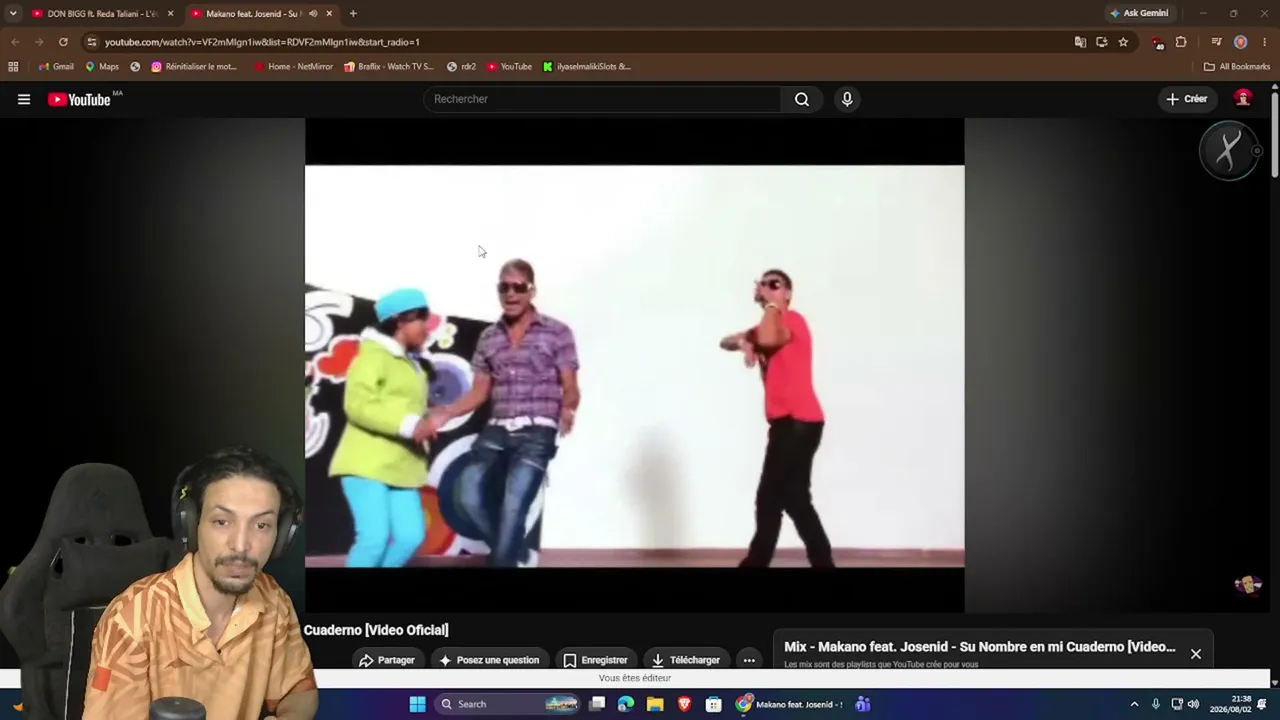Open the YouTube bookmark in bookmarks bar
1280x720 pixels.
pos(509,67)
